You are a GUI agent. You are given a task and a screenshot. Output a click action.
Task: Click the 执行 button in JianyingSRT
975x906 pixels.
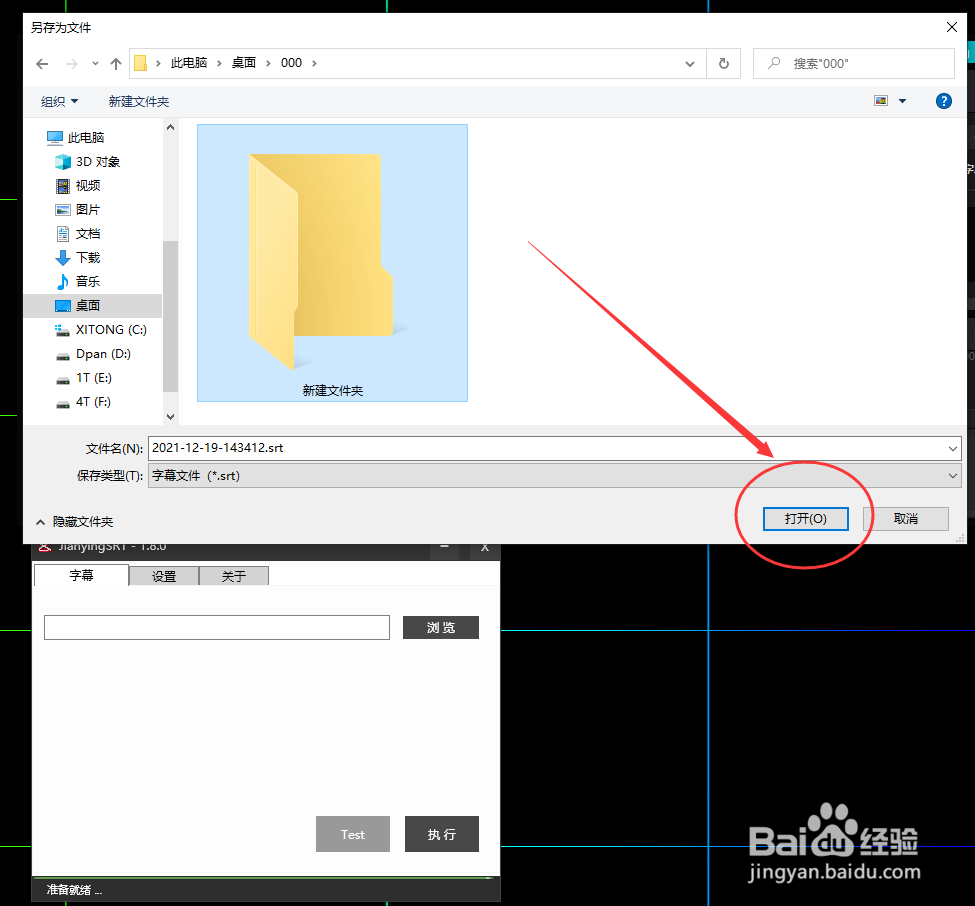pos(441,834)
